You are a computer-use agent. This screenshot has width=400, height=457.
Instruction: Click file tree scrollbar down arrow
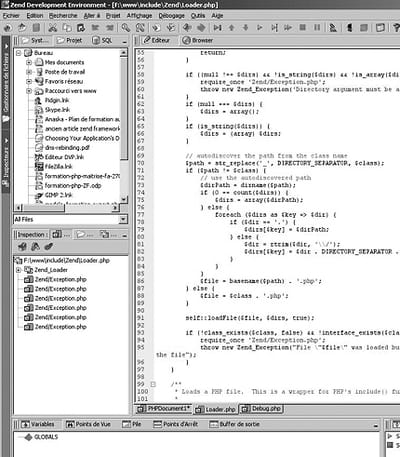[x=124, y=199]
